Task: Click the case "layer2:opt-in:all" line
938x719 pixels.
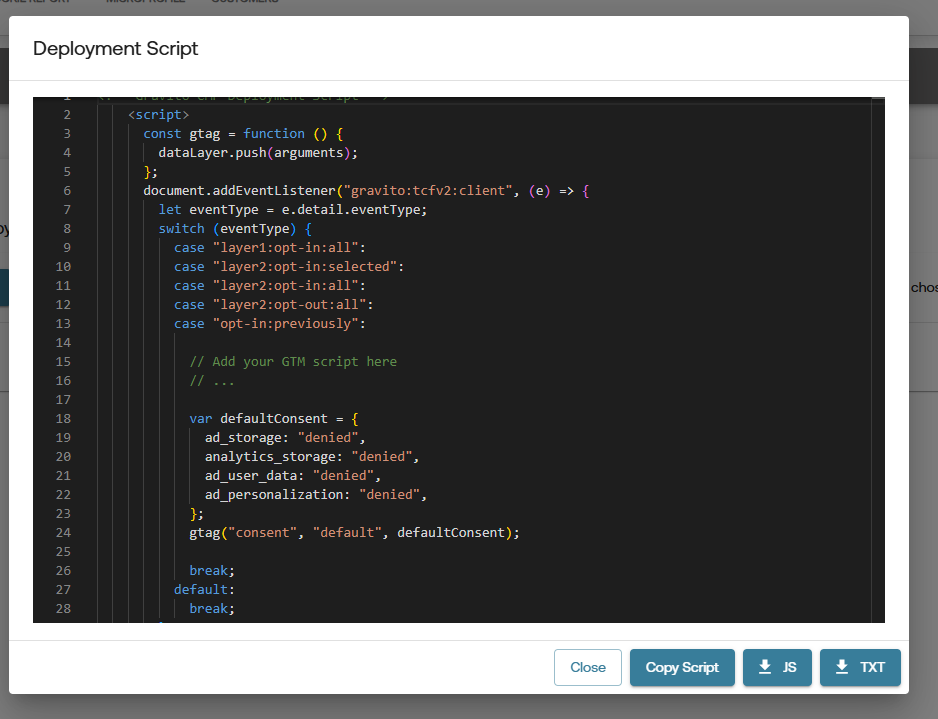Action: point(270,286)
